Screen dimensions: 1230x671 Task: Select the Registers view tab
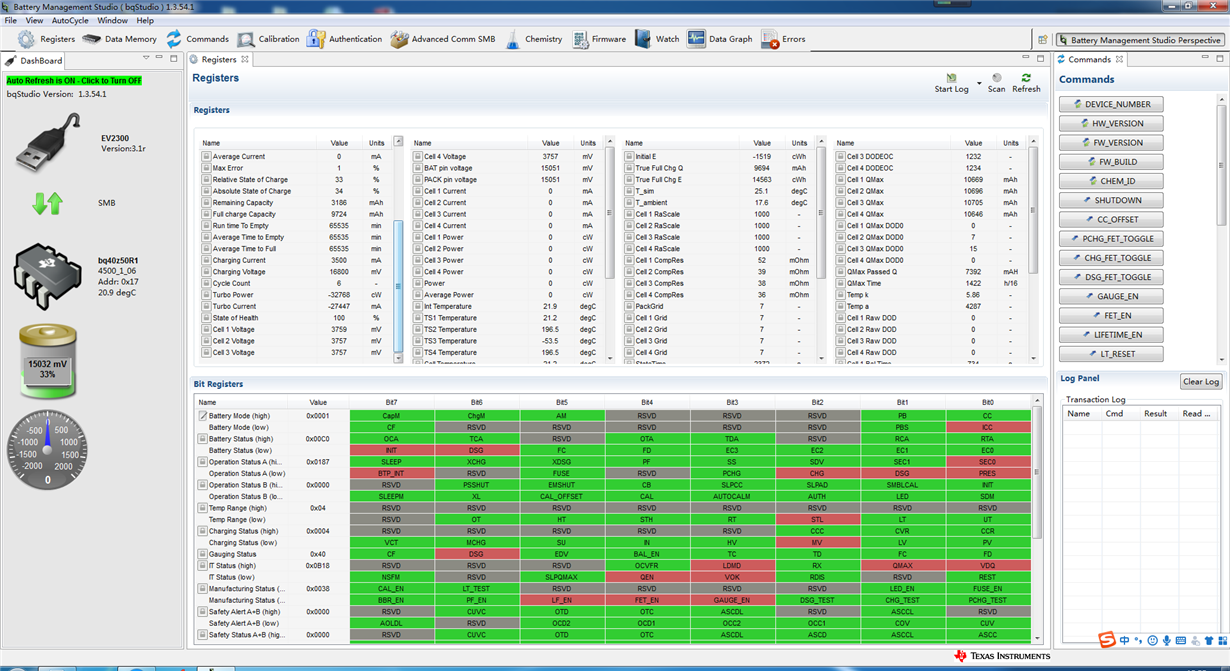coord(219,60)
